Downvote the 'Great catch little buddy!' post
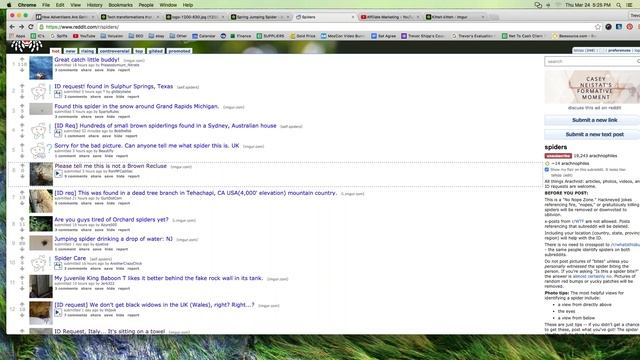This screenshot has width=640, height=360. pos(22,70)
